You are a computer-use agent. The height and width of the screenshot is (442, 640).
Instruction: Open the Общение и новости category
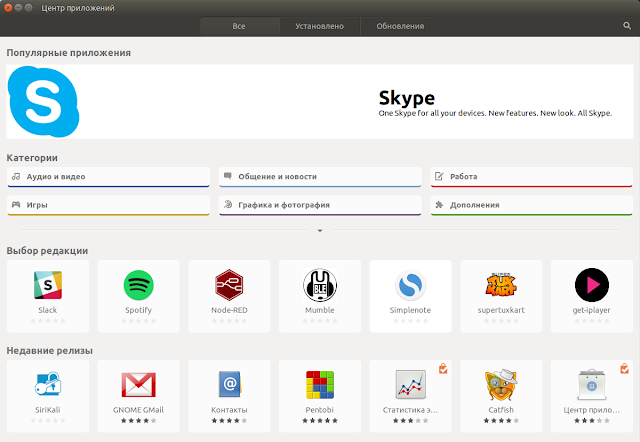(320, 177)
